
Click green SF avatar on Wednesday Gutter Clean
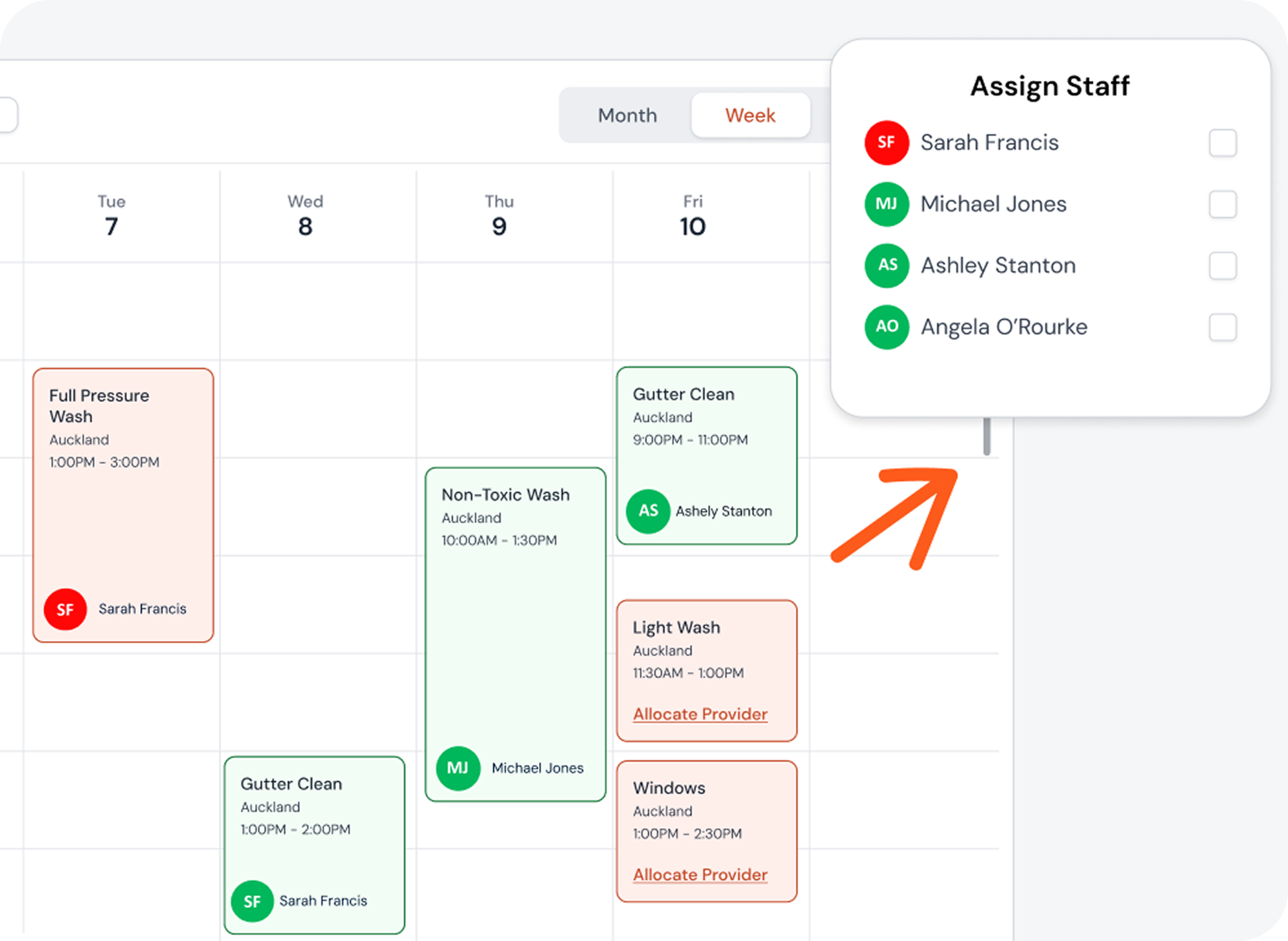(x=252, y=901)
